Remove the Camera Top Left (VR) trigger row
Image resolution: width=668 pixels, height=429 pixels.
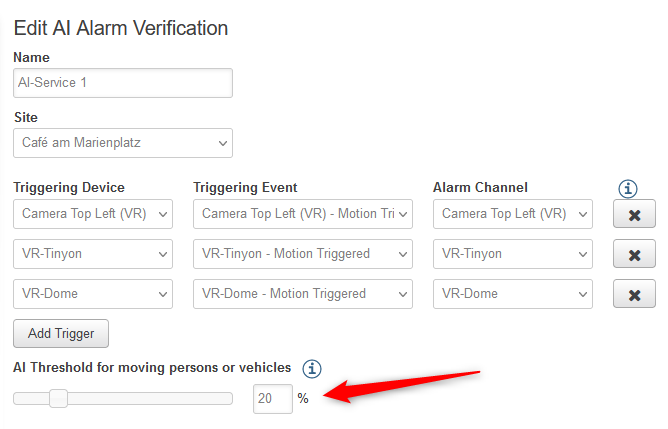pyautogui.click(x=634, y=214)
